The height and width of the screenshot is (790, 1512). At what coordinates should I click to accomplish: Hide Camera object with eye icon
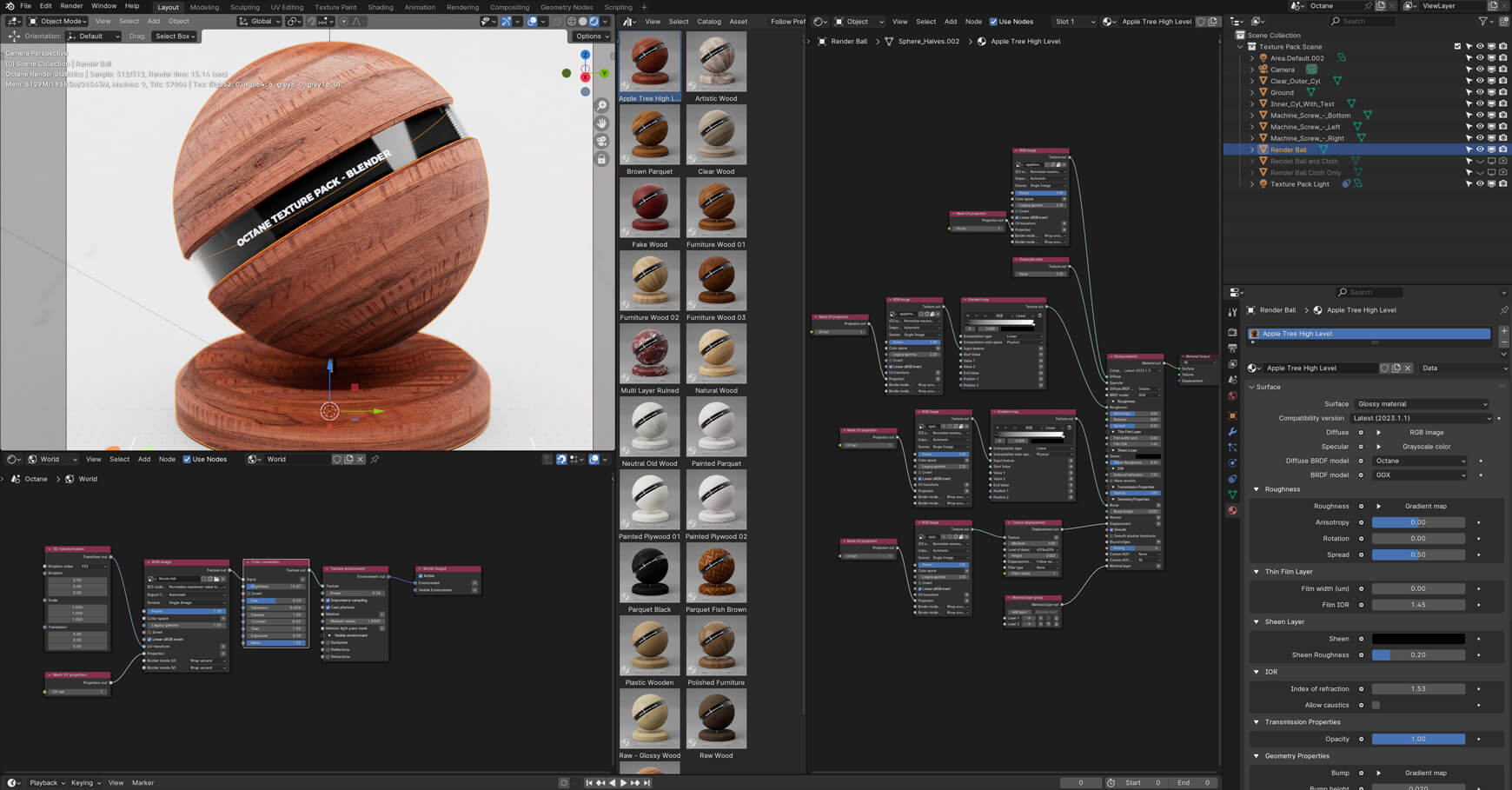(1480, 70)
